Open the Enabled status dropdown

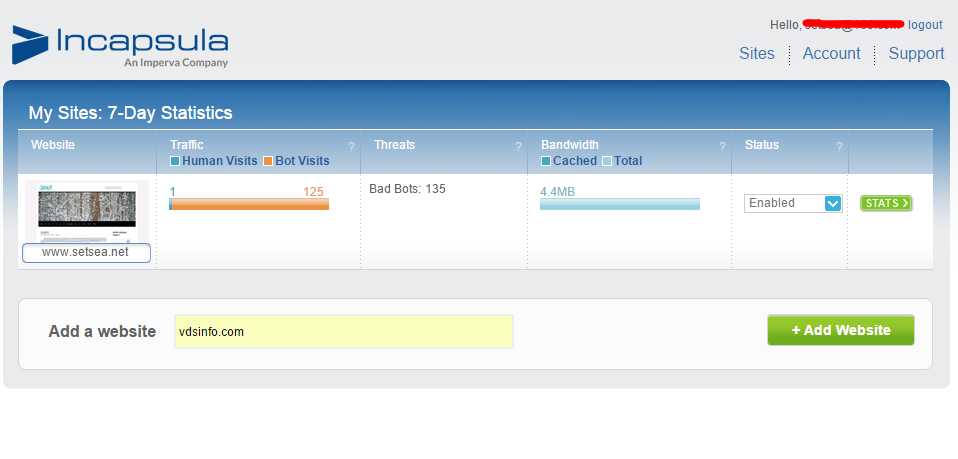pos(793,204)
